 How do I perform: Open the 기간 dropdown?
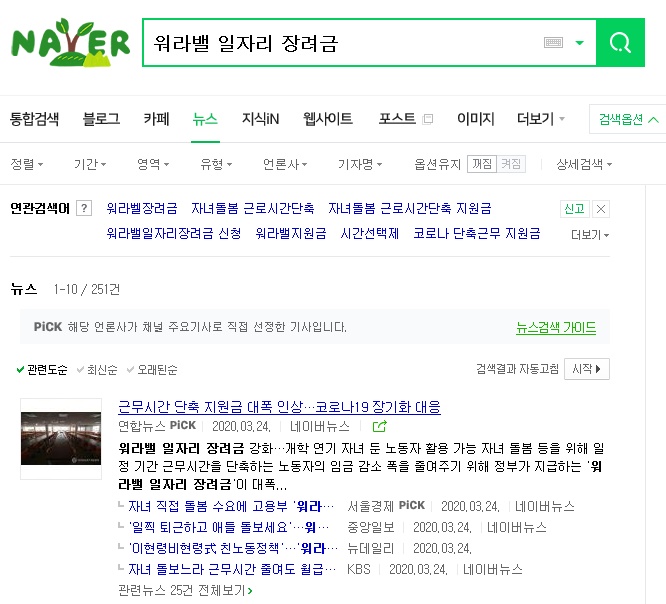click(x=90, y=164)
